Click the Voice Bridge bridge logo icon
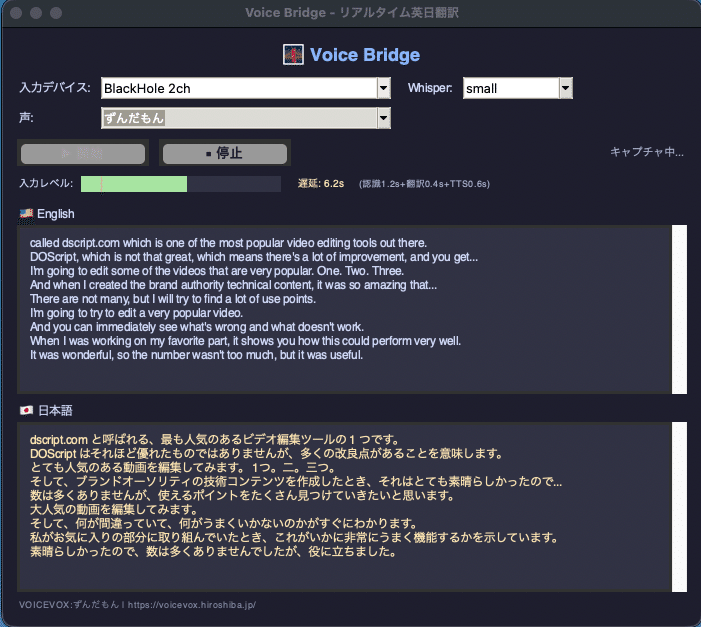Image resolution: width=701 pixels, height=627 pixels. [293, 55]
